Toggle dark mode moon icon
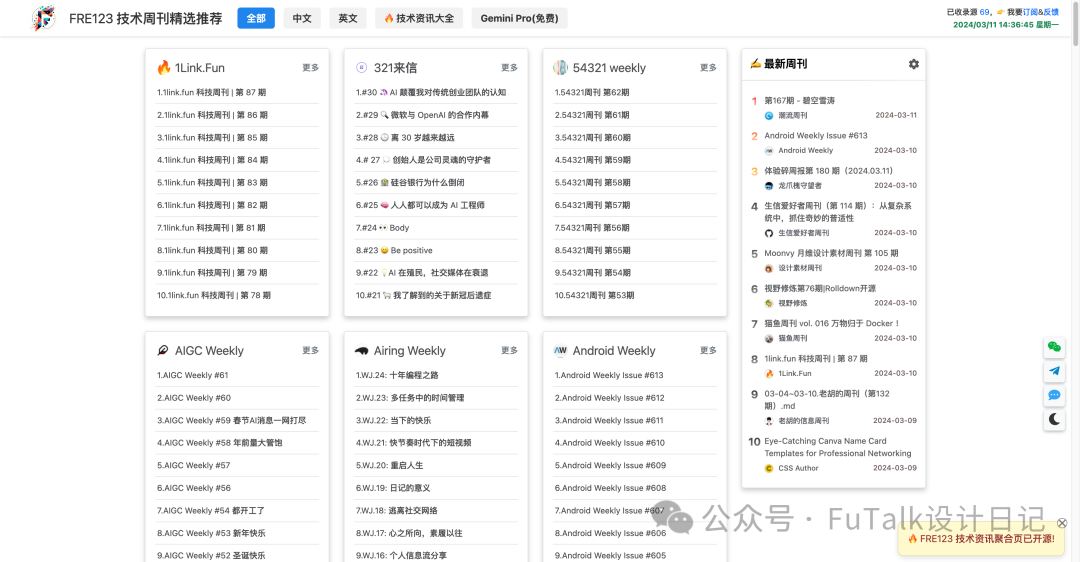The height and width of the screenshot is (562, 1080). tap(1054, 419)
